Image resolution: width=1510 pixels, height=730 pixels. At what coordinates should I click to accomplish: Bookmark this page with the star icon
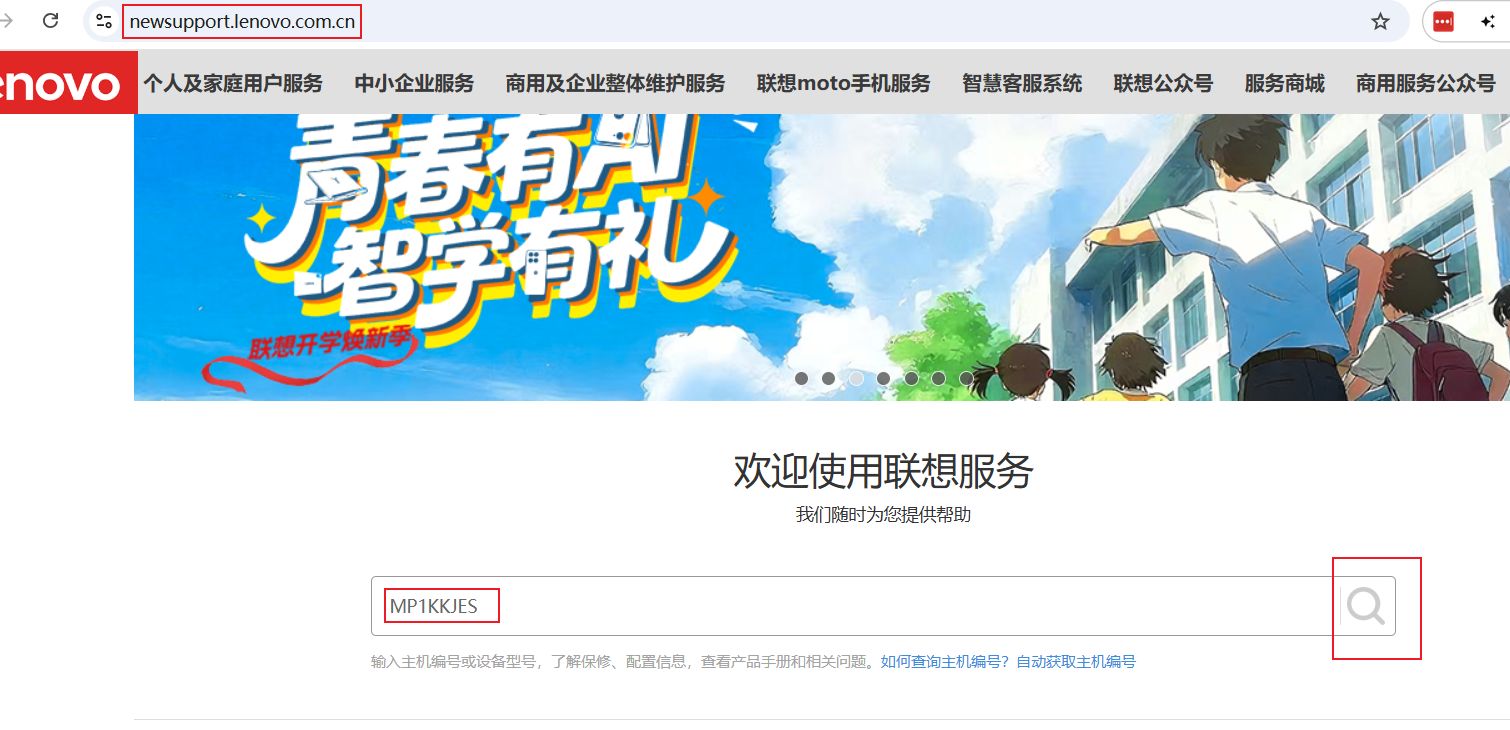1380,21
